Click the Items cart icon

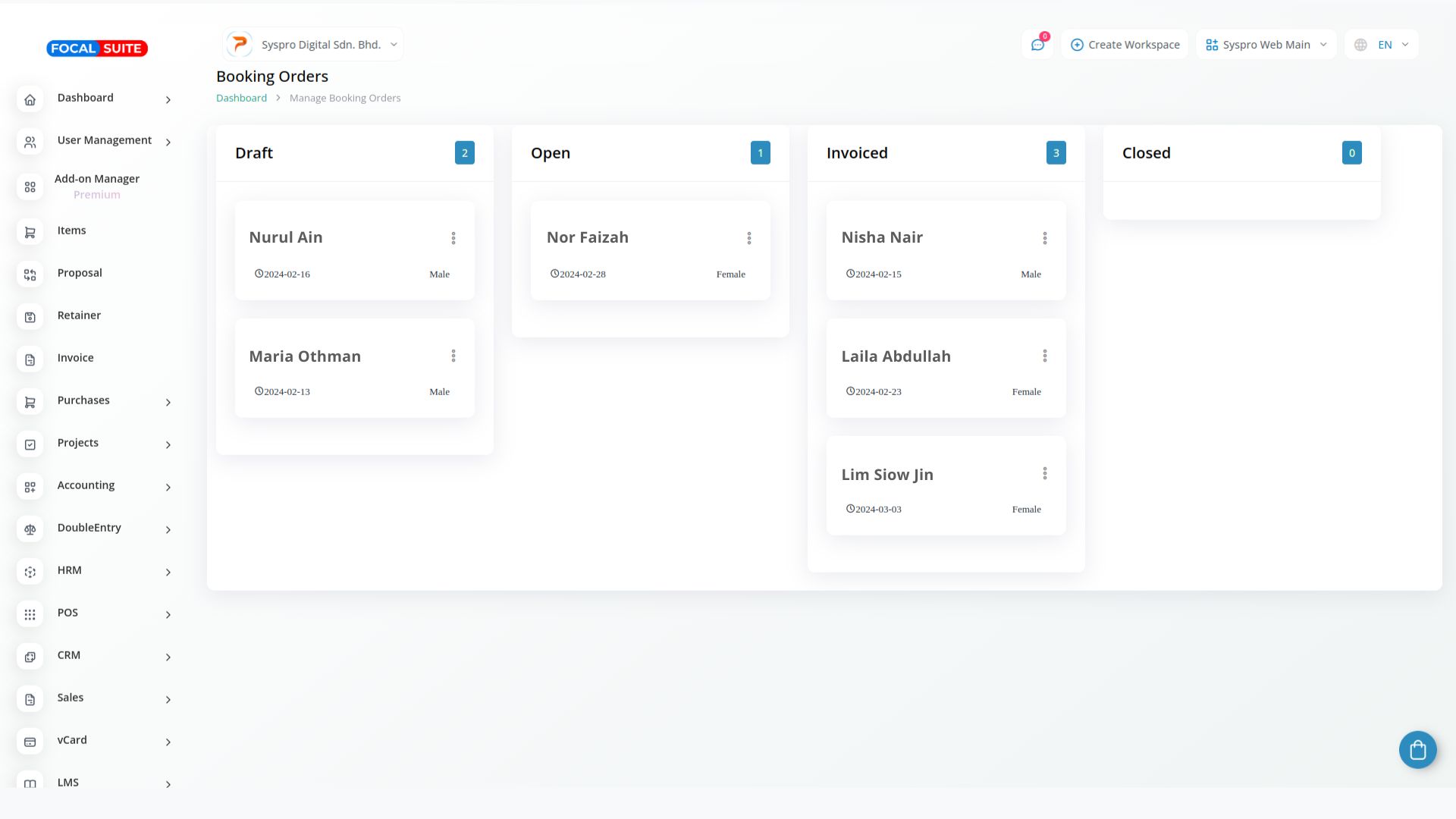click(30, 232)
